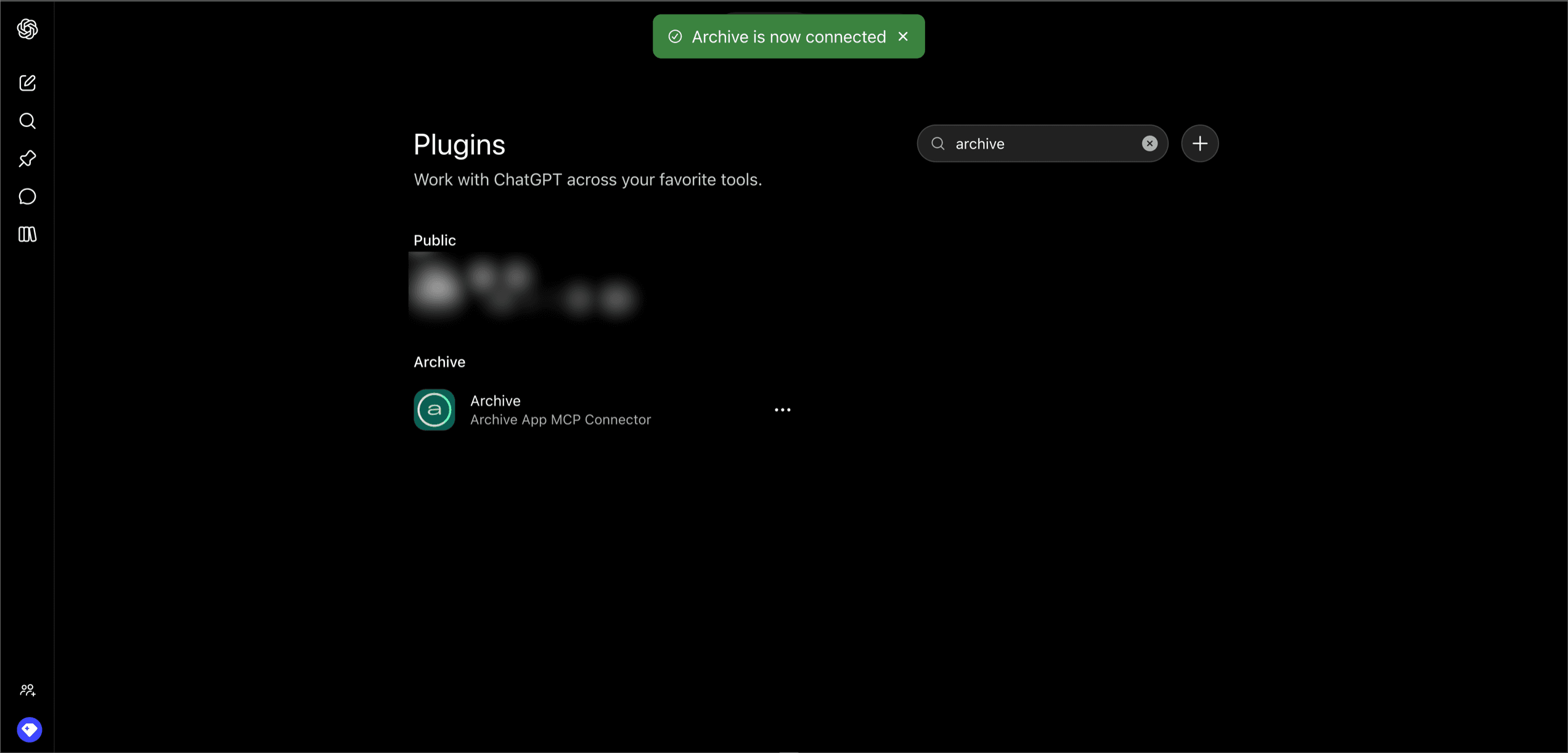The width and height of the screenshot is (1568, 753).
Task: Open the chat bubble icon in the sidebar
Action: tap(27, 197)
